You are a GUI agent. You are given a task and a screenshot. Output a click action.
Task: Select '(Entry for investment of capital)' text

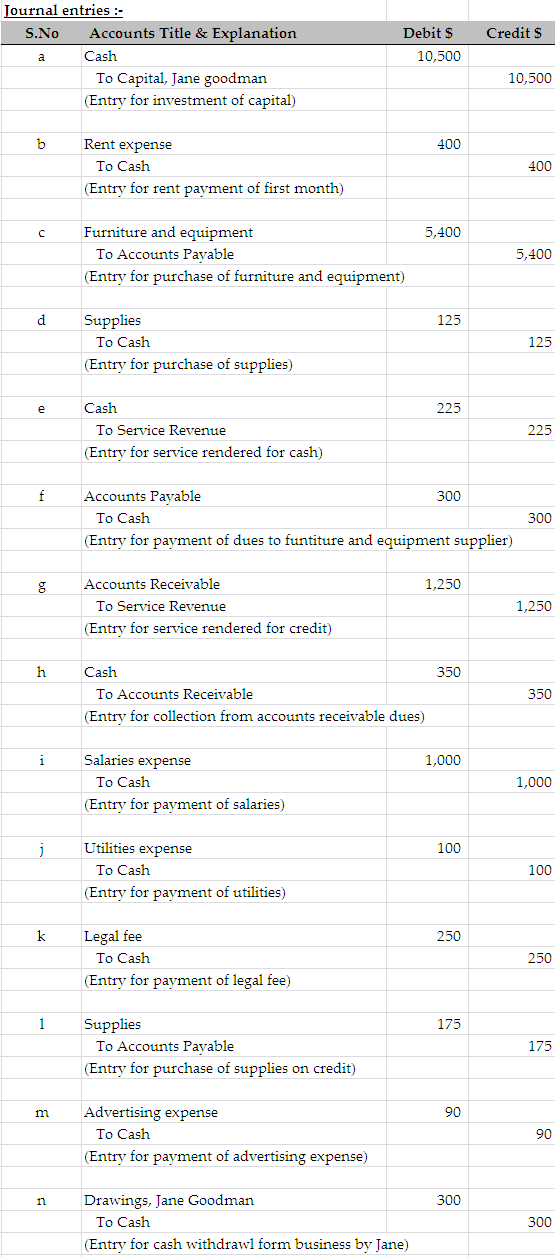pos(190,100)
